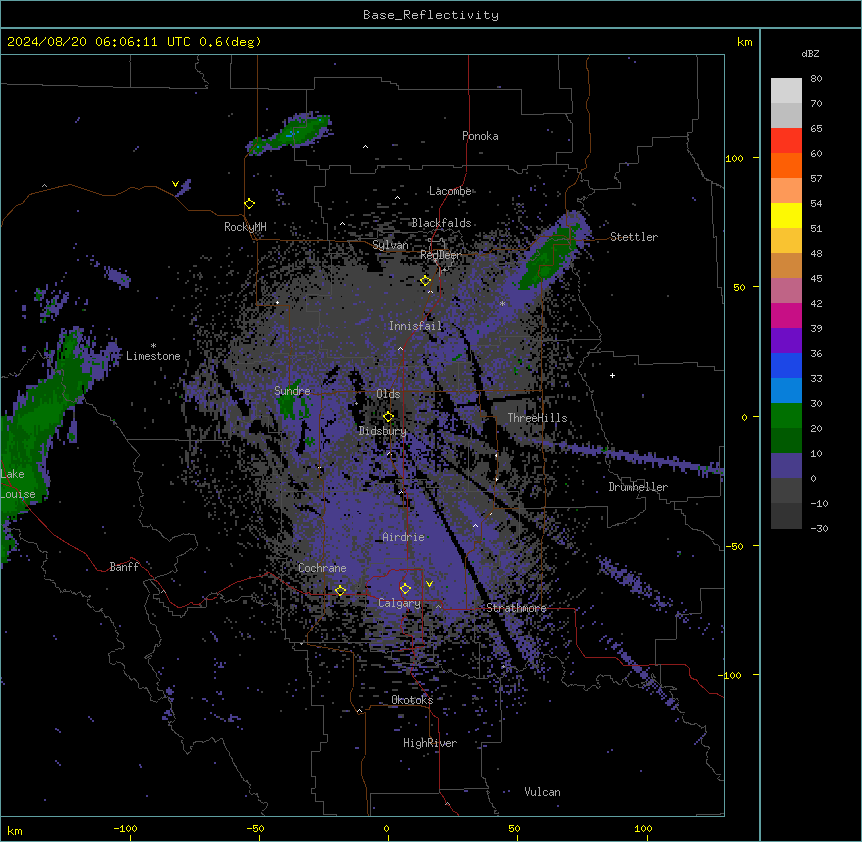Click the Blackfalds city label
This screenshot has height=842, width=862.
441,223
